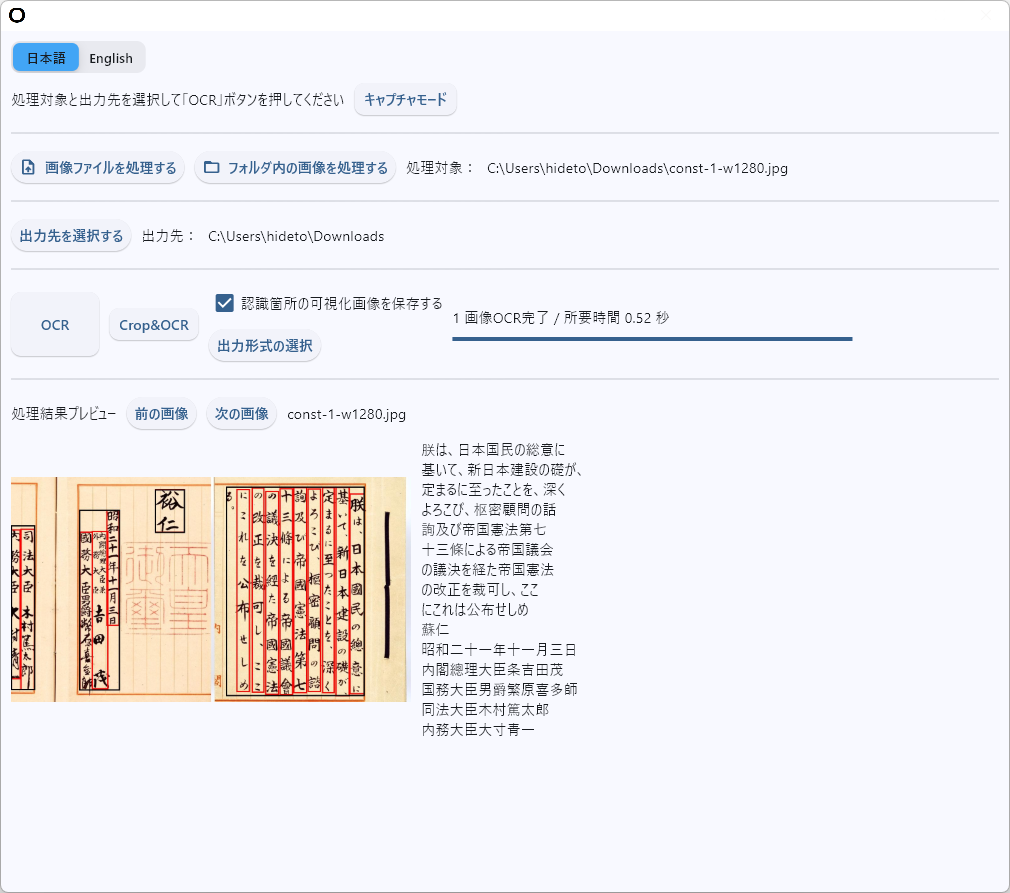Run Crop&OCR processing
Screen dimensions: 1010x893
[x=153, y=323]
